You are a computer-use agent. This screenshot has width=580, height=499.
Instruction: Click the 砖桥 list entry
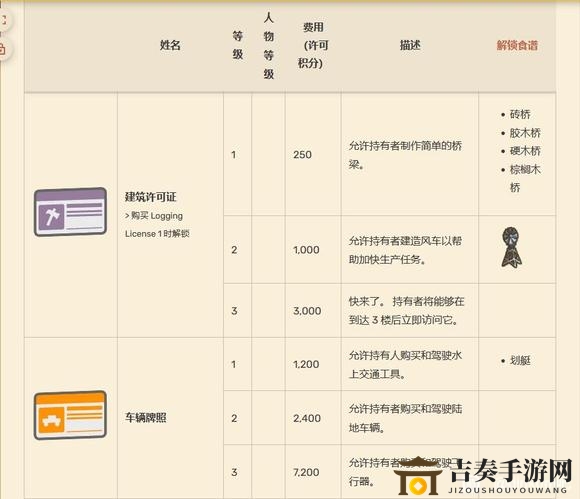[520, 114]
